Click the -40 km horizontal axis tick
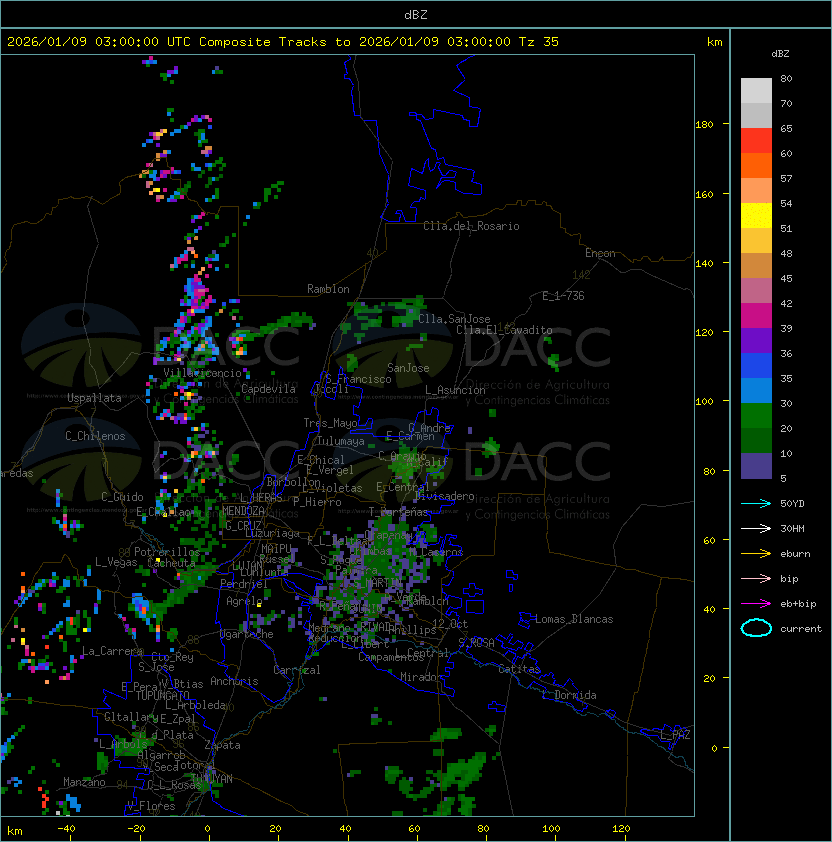 67,829
